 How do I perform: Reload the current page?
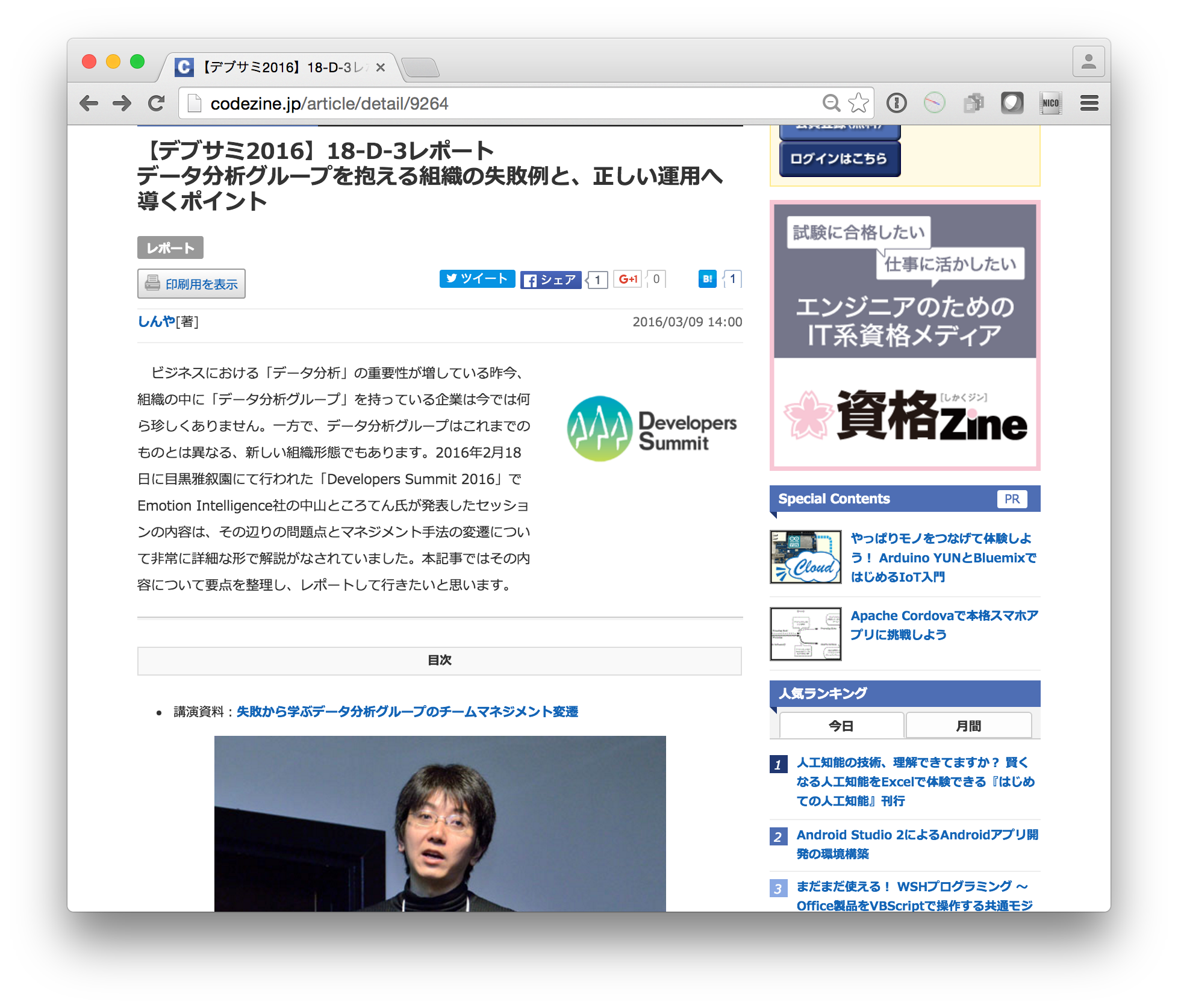click(x=156, y=103)
